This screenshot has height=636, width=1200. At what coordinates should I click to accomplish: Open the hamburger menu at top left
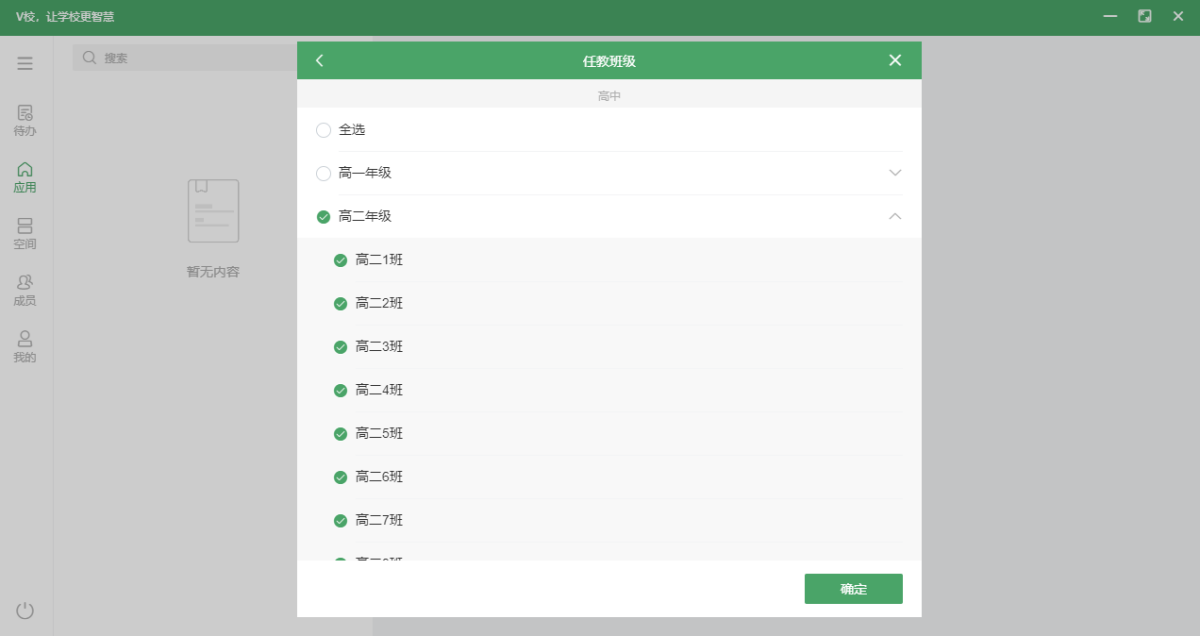(x=24, y=62)
